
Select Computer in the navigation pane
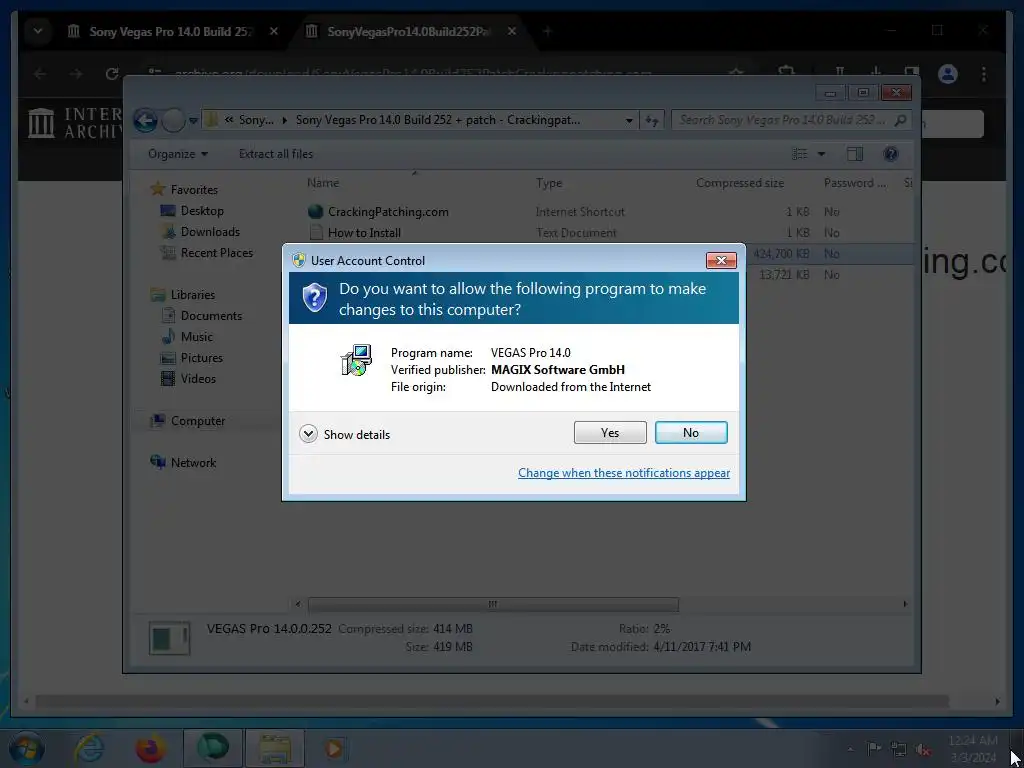[198, 421]
